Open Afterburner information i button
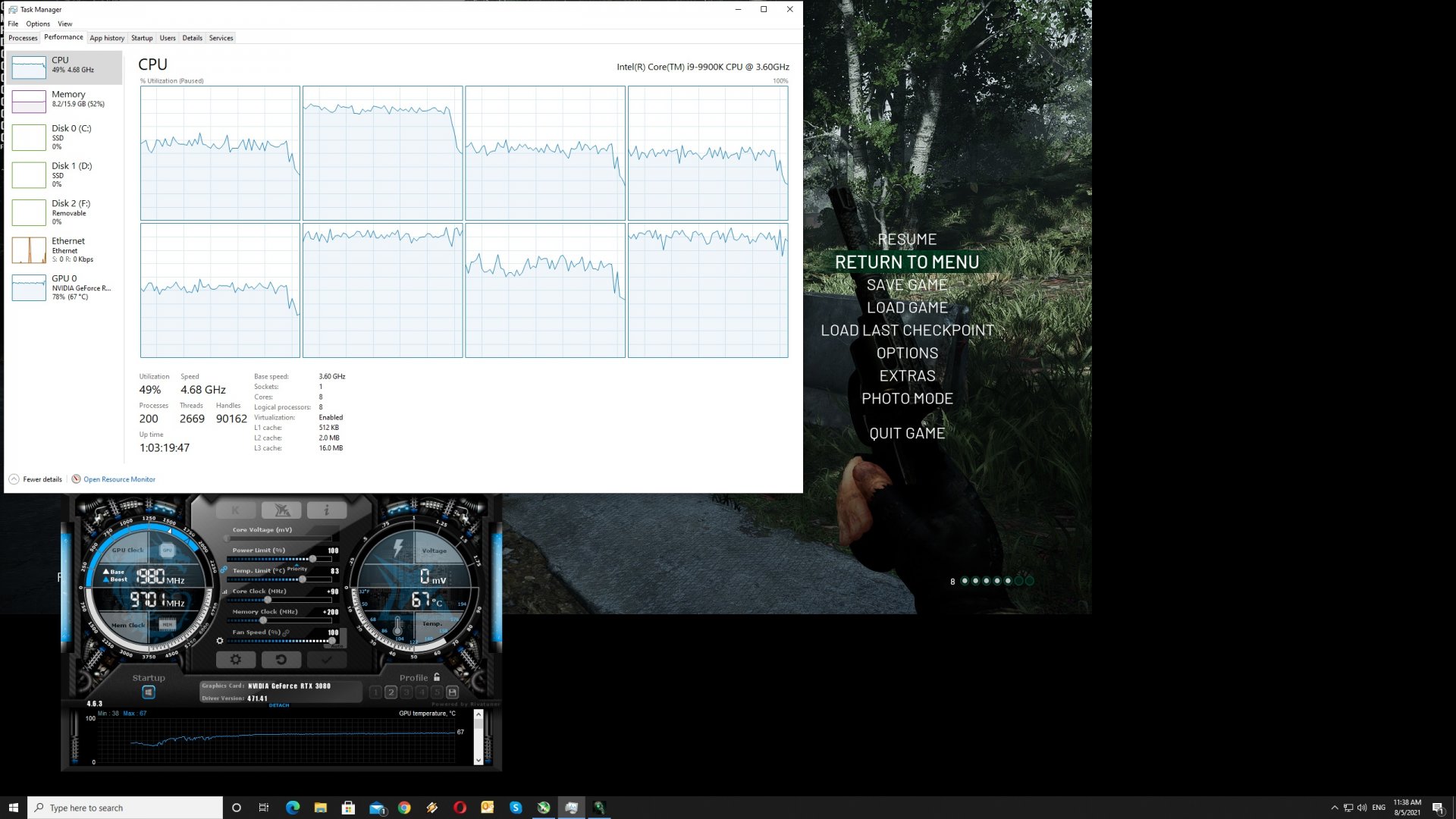 [x=327, y=510]
